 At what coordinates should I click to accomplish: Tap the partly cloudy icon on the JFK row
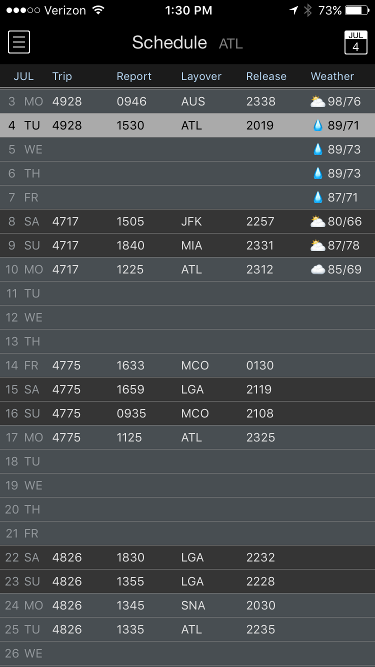click(318, 221)
